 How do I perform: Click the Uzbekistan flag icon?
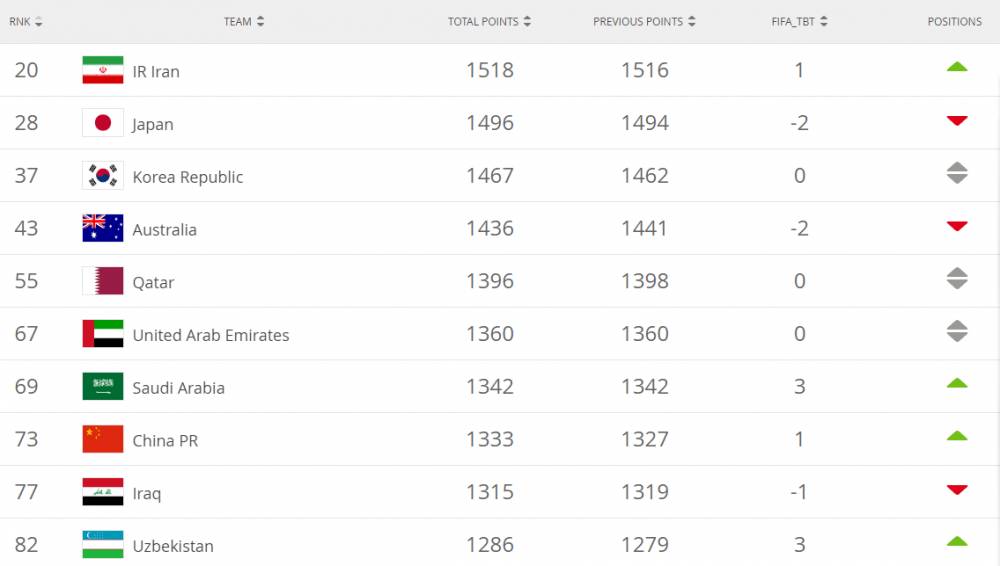103,545
